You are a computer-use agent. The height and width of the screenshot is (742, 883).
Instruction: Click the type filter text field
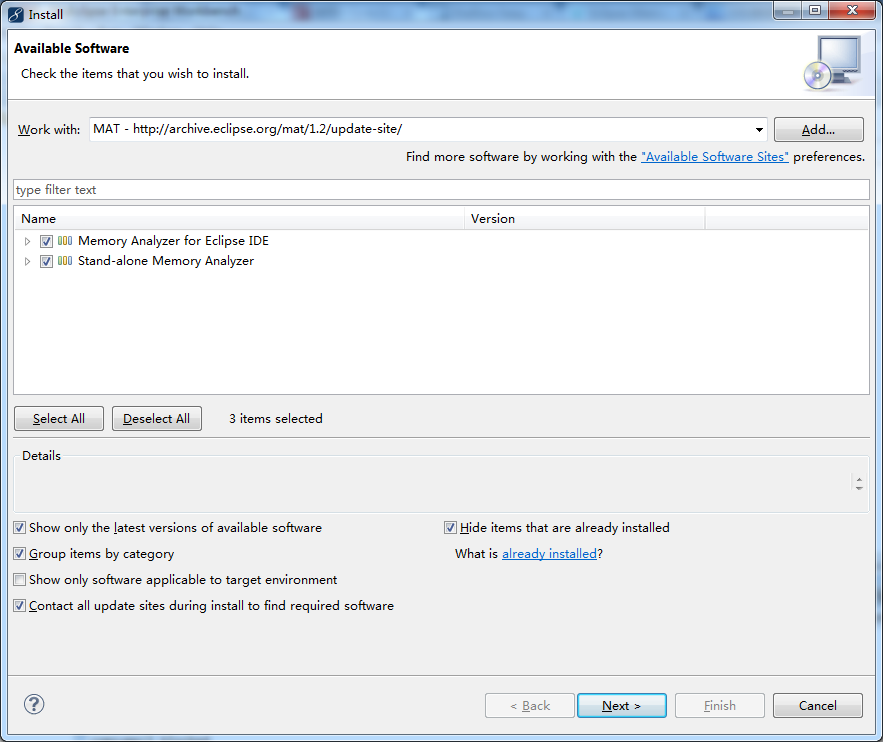pos(442,190)
